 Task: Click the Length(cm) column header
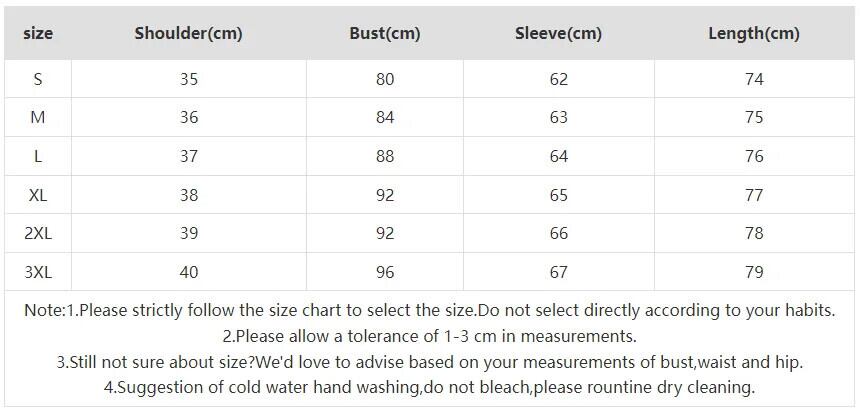click(x=754, y=33)
